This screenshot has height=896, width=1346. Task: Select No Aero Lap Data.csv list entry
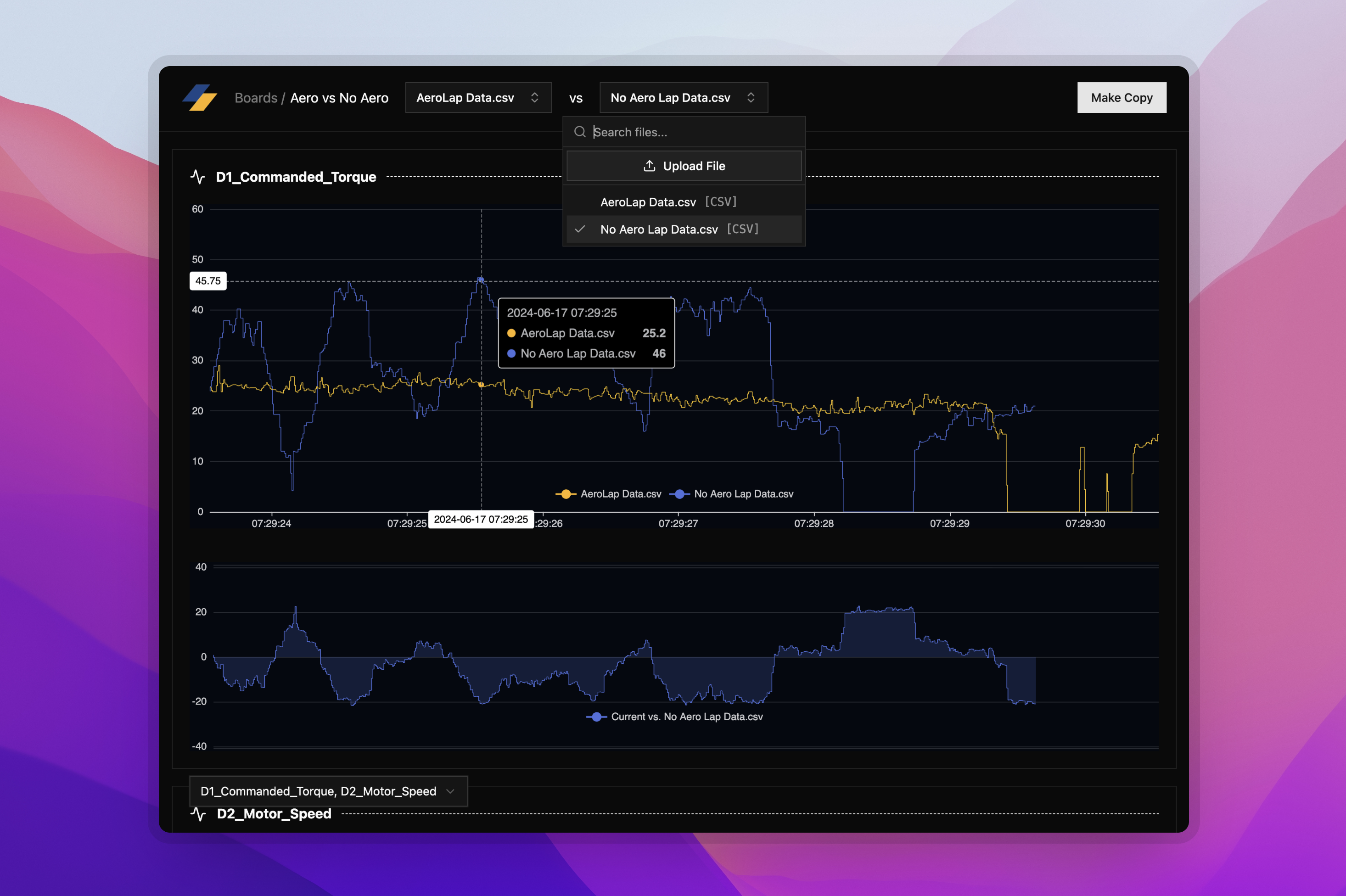coord(658,229)
